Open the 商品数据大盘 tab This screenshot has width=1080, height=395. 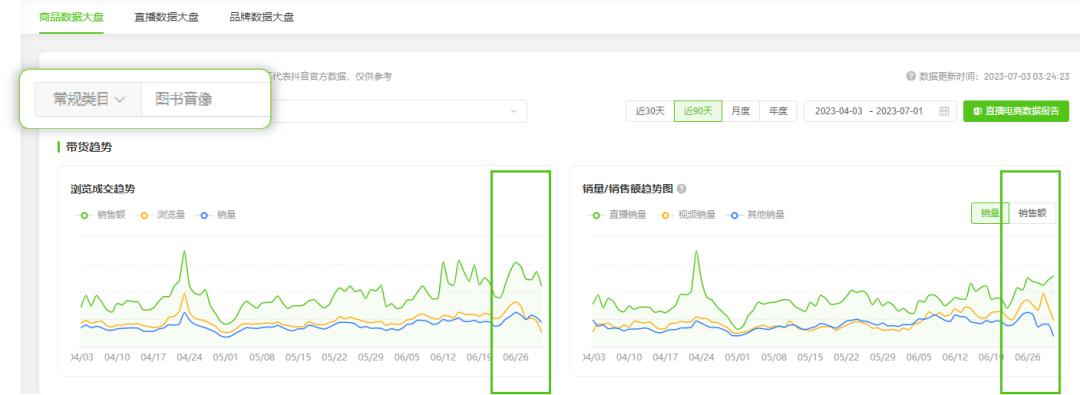pos(72,17)
